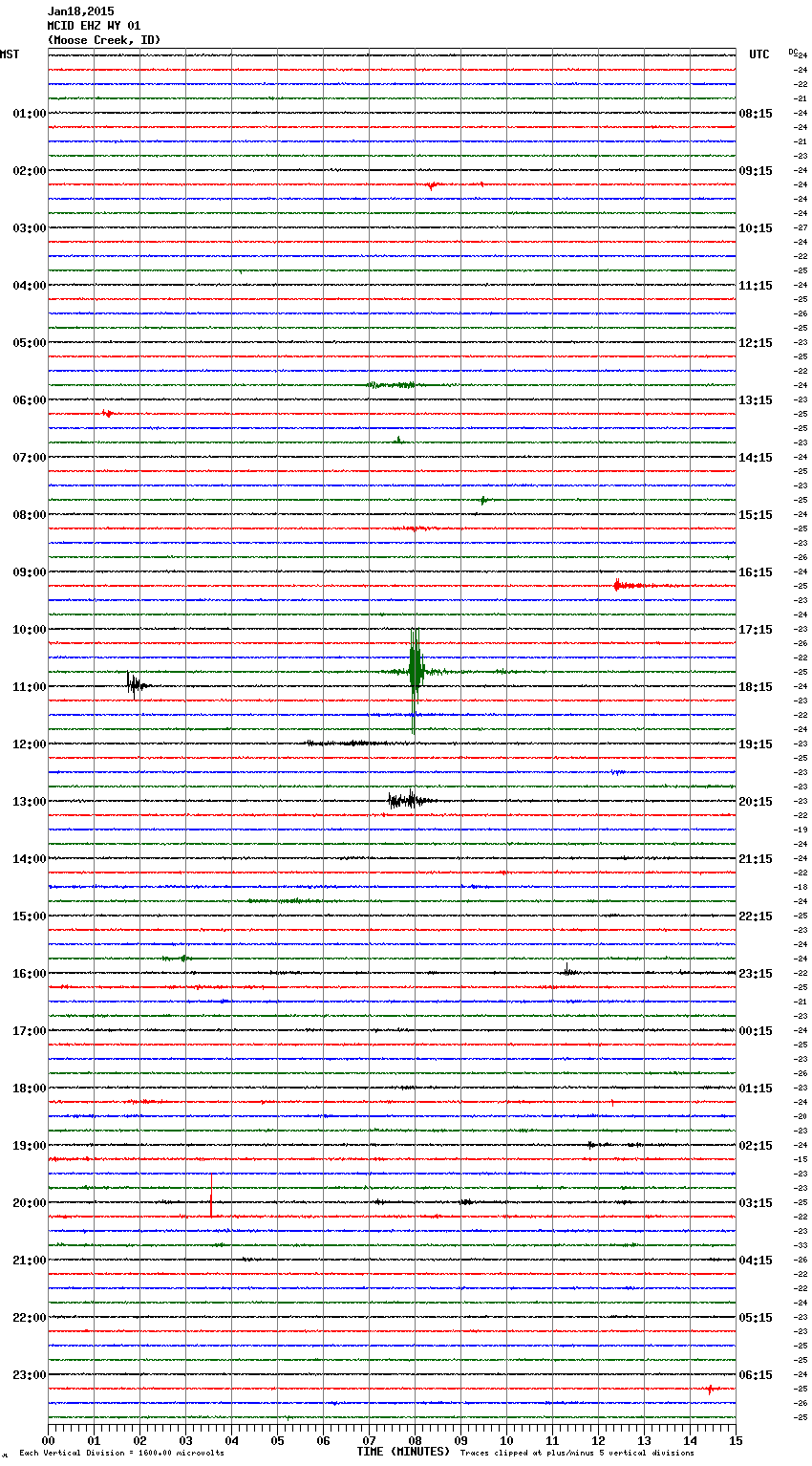
Task: Click the 02:15 UTC time label
Action: pos(756,1146)
